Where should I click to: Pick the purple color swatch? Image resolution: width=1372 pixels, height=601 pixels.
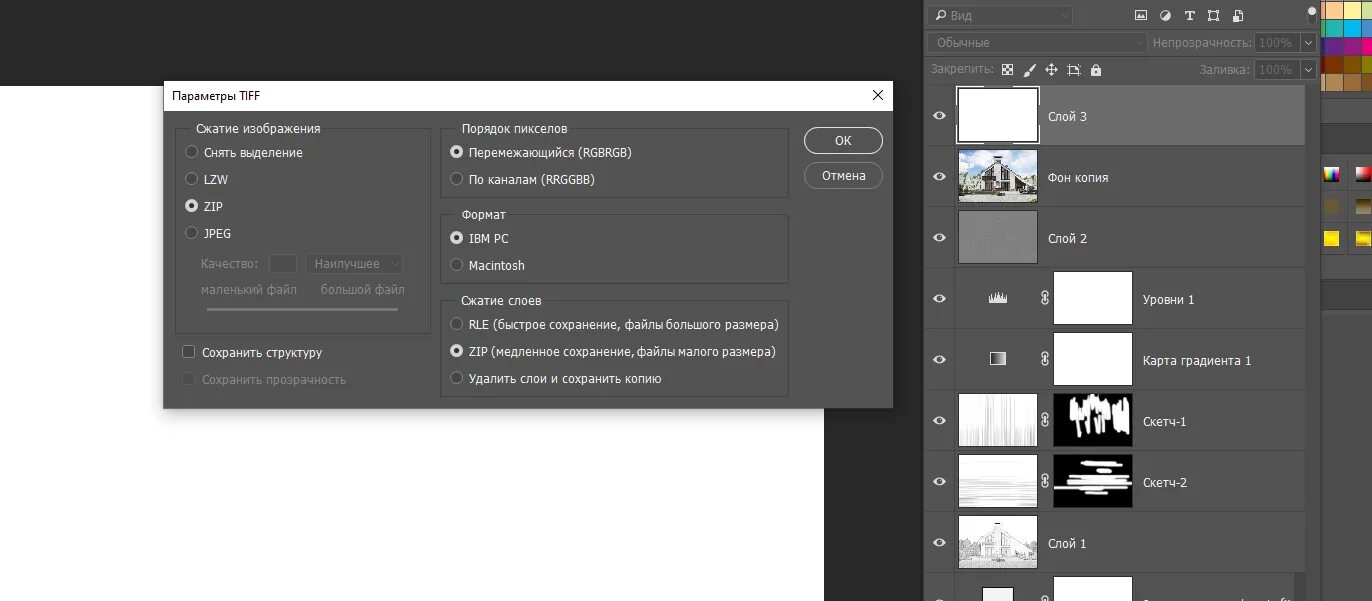pos(1332,46)
